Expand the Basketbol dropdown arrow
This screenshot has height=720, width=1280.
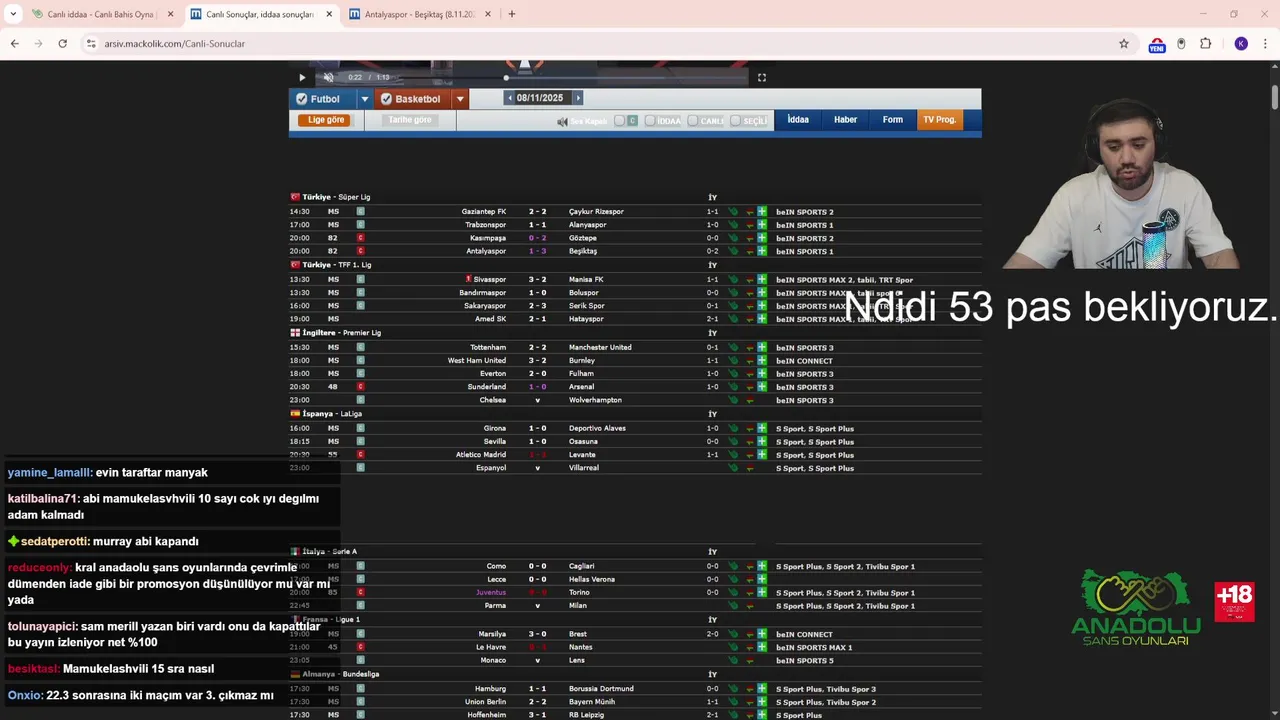tap(460, 99)
